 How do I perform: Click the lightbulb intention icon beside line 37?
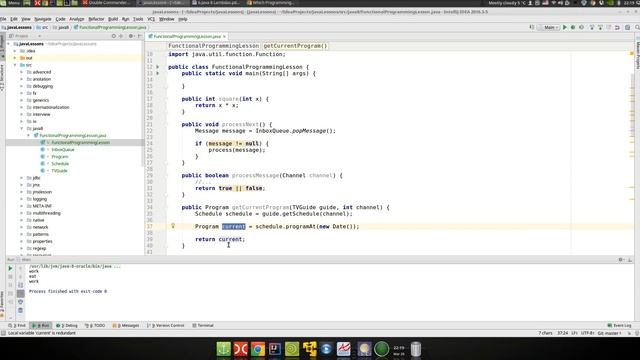173,226
